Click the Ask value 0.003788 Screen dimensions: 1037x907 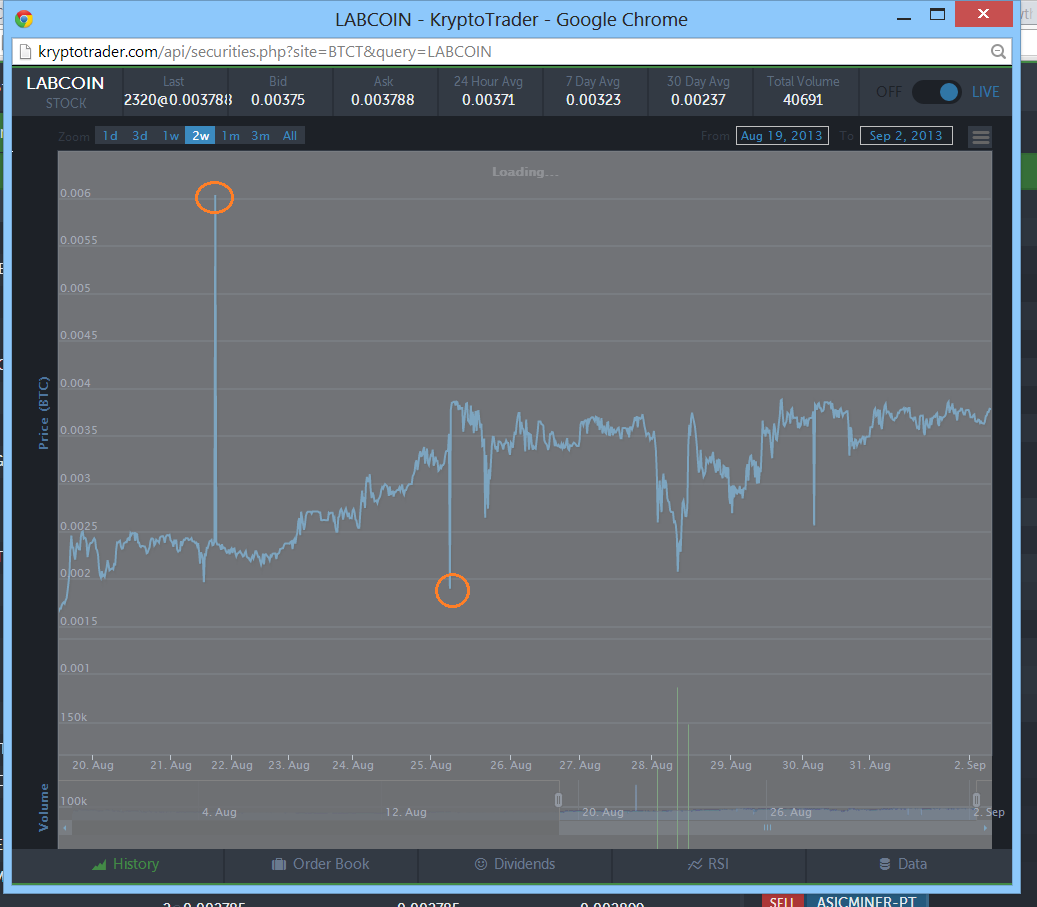coord(383,100)
